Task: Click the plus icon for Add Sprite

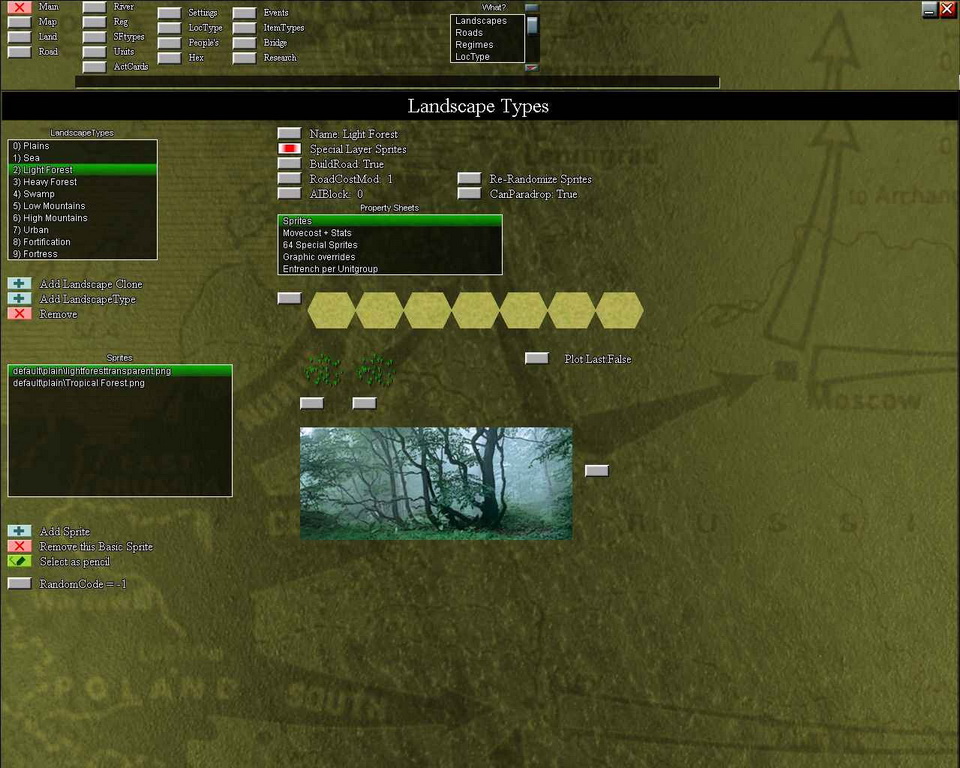Action: (x=19, y=531)
